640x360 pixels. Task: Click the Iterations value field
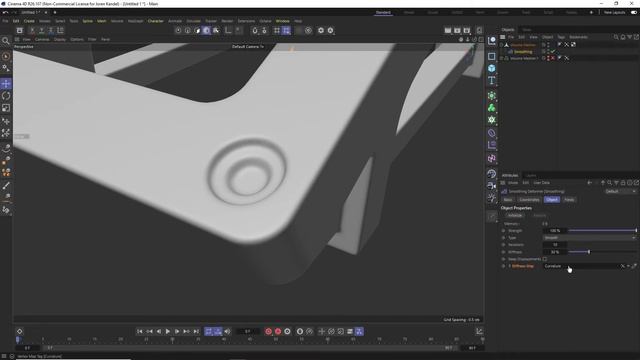coord(554,245)
